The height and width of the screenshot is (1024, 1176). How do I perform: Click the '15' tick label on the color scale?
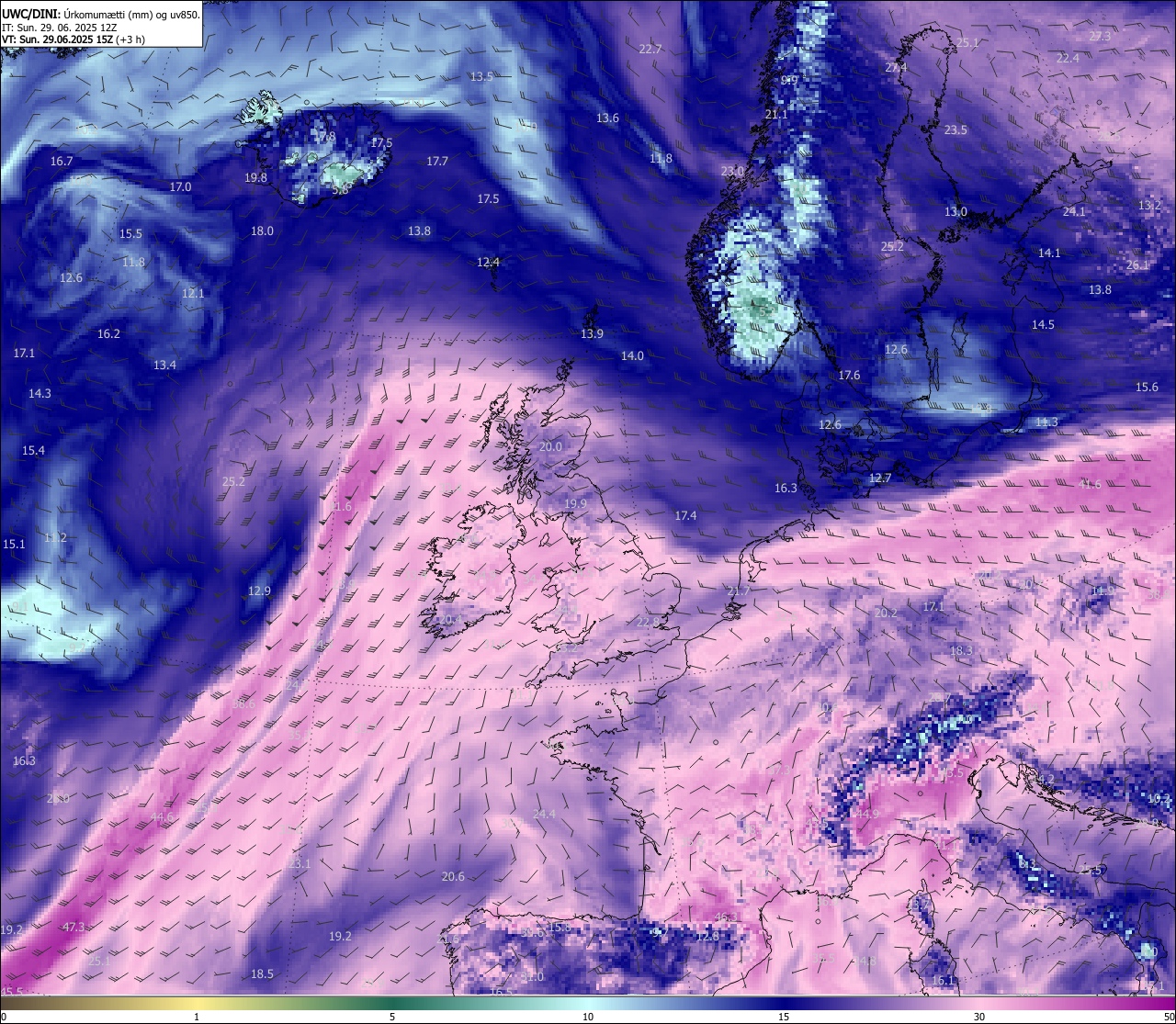(784, 1017)
